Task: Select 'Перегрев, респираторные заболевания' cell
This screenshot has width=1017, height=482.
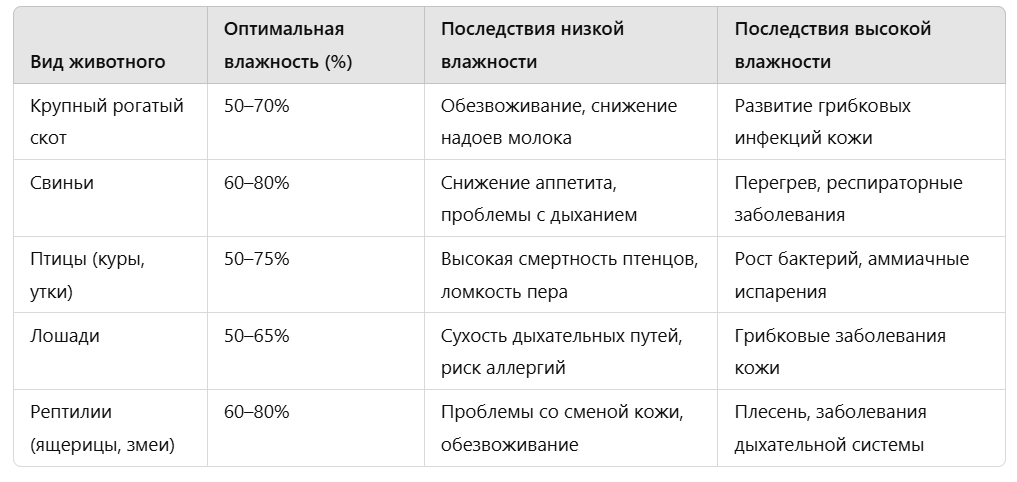Action: (x=848, y=199)
